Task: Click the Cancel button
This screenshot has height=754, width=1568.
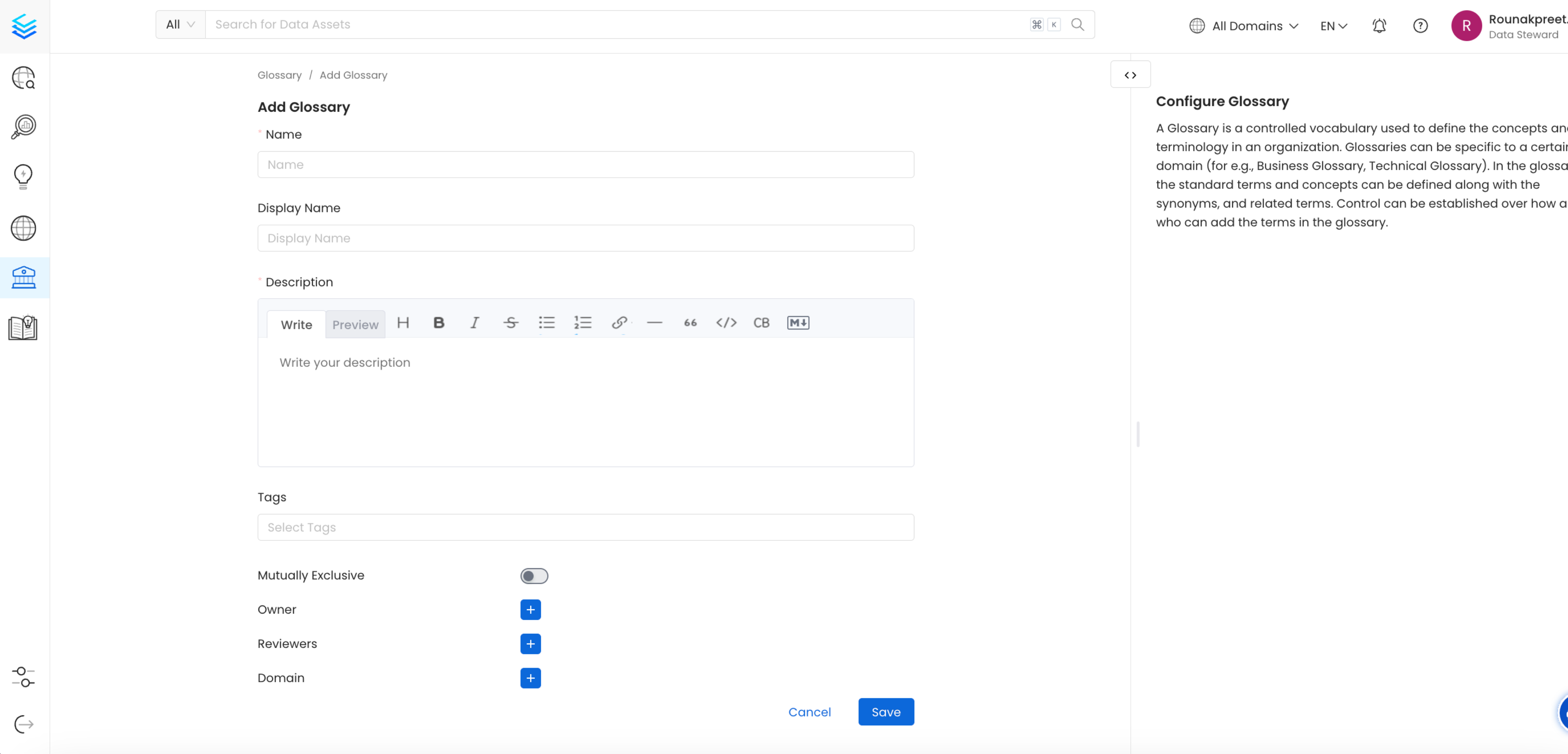Action: click(x=809, y=712)
